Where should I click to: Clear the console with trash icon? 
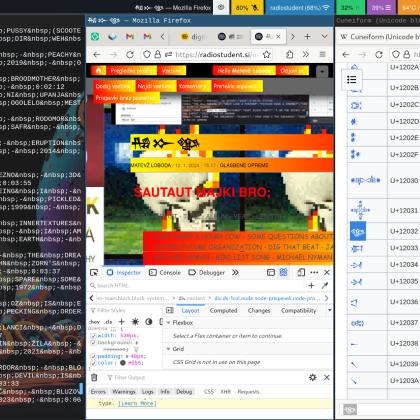pyautogui.click(x=94, y=377)
